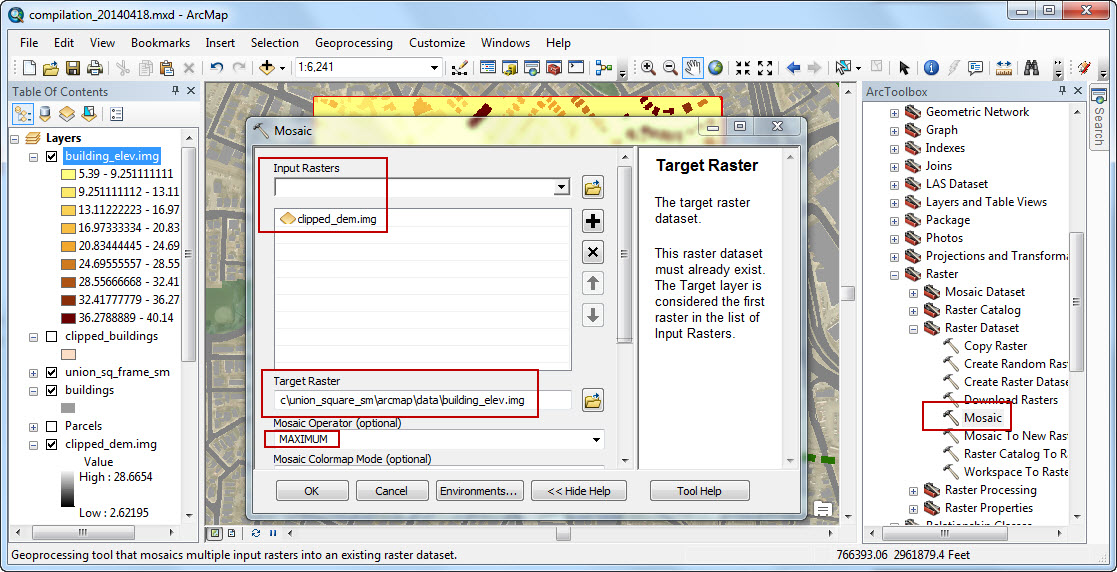1117x572 pixels.
Task: Click the Paste icon in the standard toolbar
Action: tap(167, 68)
